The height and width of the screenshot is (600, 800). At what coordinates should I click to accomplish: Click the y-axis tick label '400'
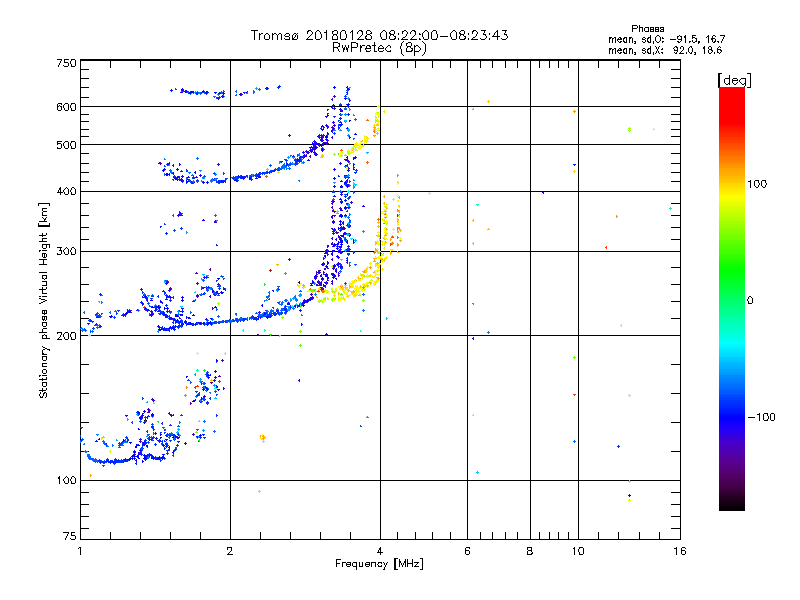tap(66, 192)
